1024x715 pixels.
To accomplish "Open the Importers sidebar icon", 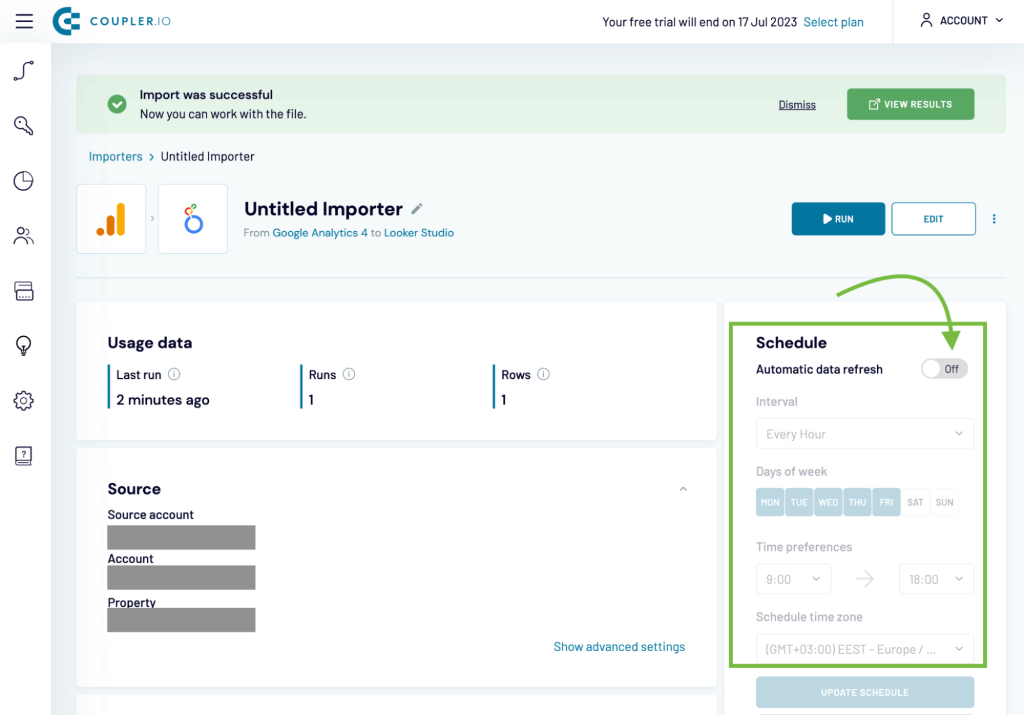I will [x=23, y=70].
